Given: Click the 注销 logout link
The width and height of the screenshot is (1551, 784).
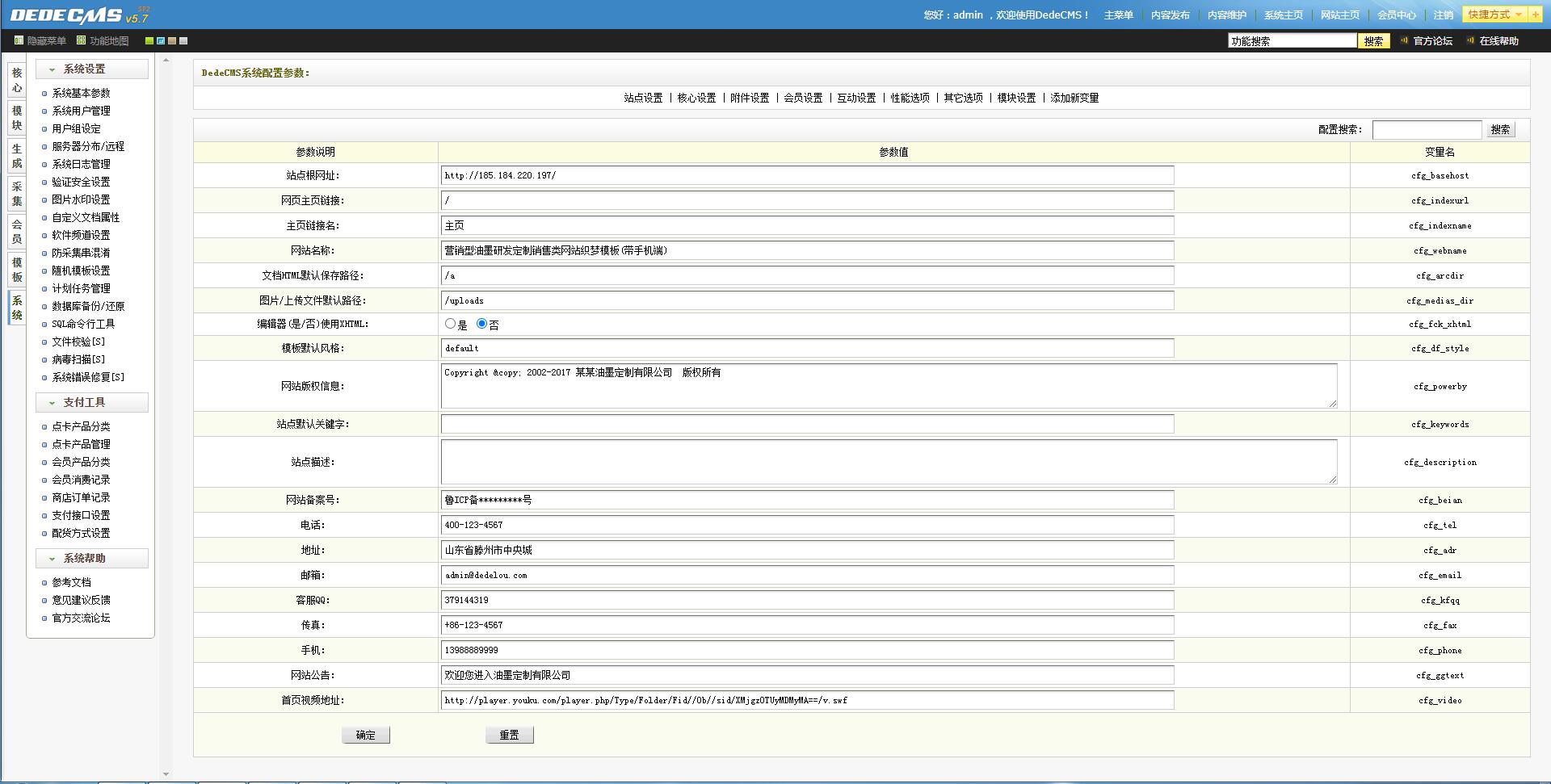Looking at the screenshot, I should [1444, 15].
